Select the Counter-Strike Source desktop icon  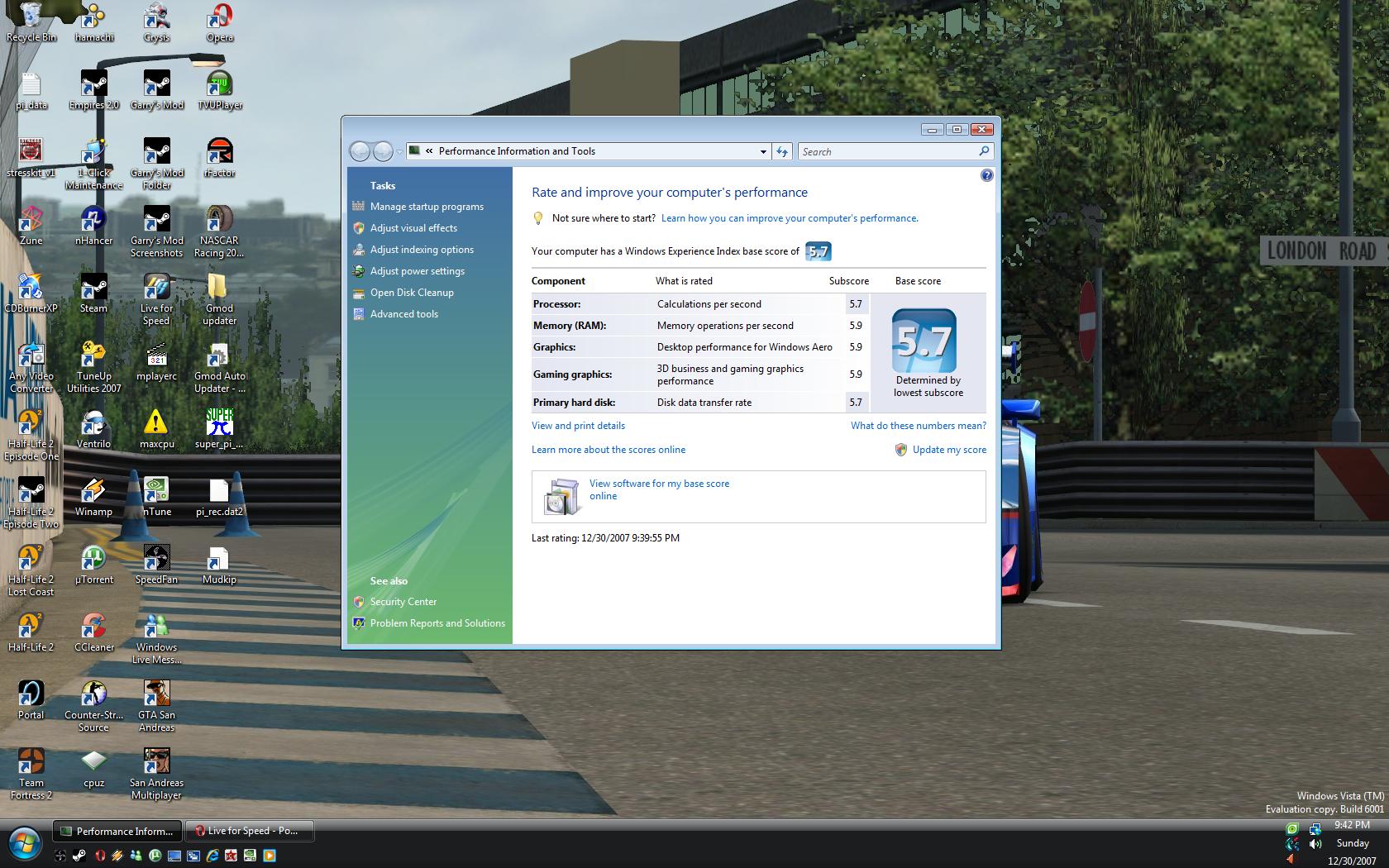[x=93, y=706]
